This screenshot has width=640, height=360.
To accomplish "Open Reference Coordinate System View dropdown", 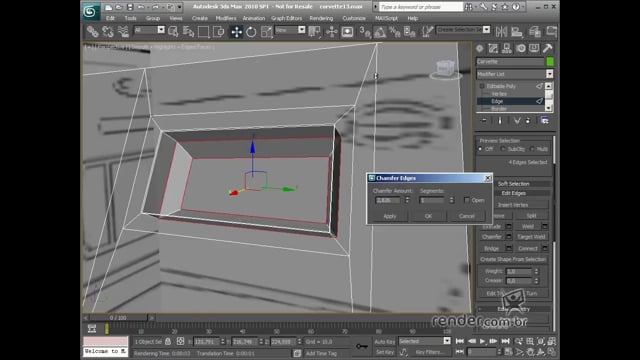I will point(302,30).
